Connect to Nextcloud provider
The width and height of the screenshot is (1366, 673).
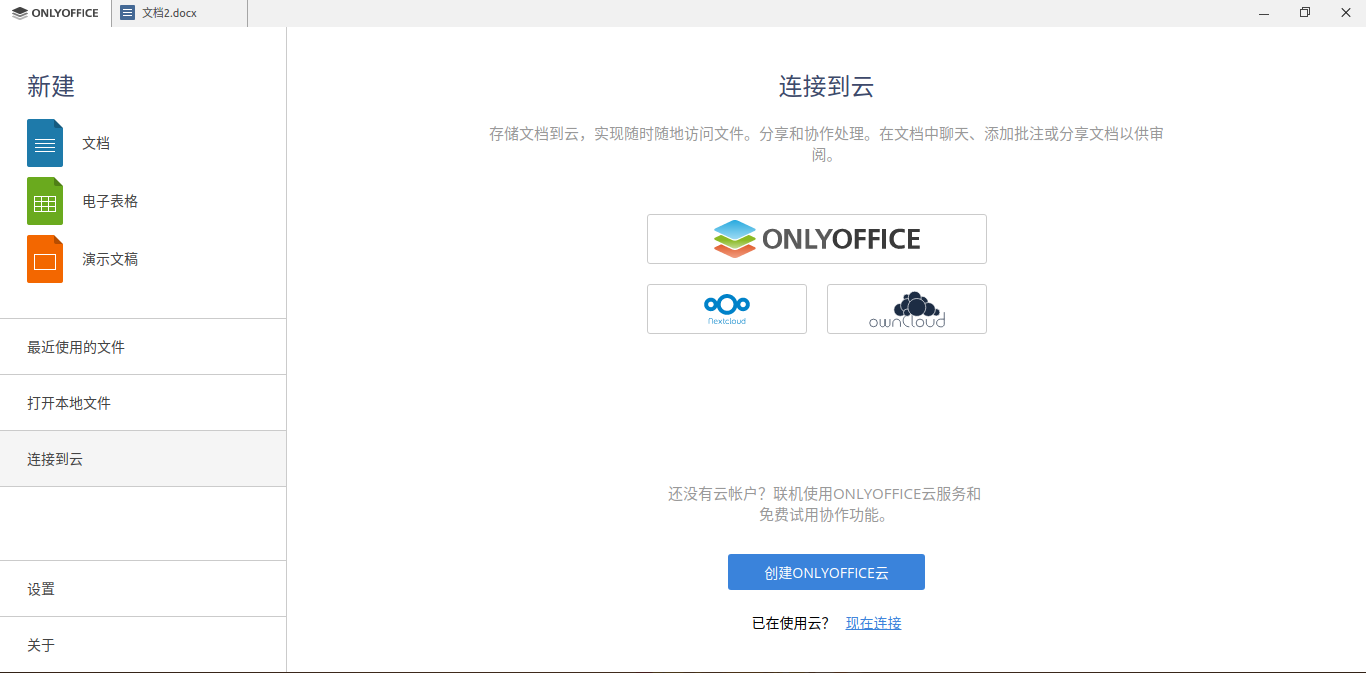click(x=727, y=309)
